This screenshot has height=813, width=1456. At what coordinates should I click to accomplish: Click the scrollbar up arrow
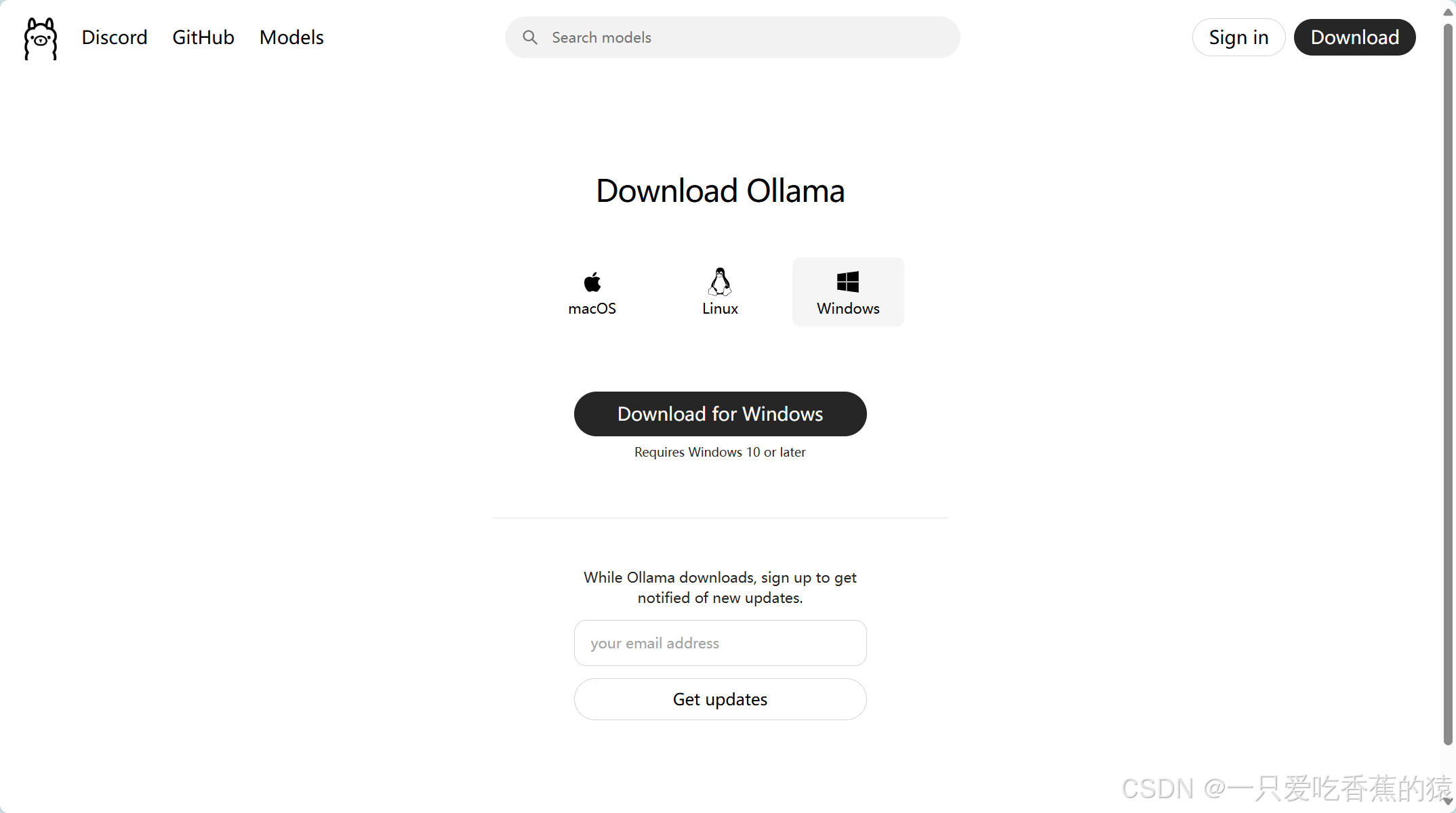tap(1448, 12)
